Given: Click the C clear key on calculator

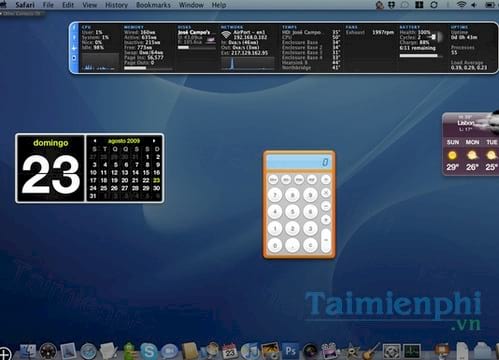Looking at the screenshot, I should (310, 246).
